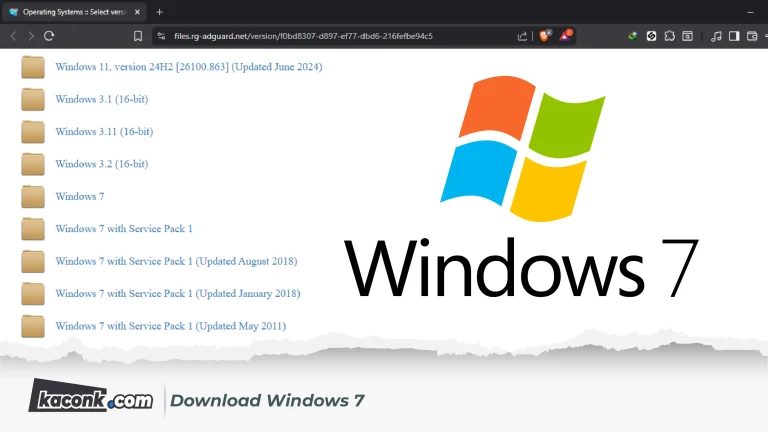This screenshot has height=432, width=768.
Task: Open a new tab with plus button
Action: [159, 12]
